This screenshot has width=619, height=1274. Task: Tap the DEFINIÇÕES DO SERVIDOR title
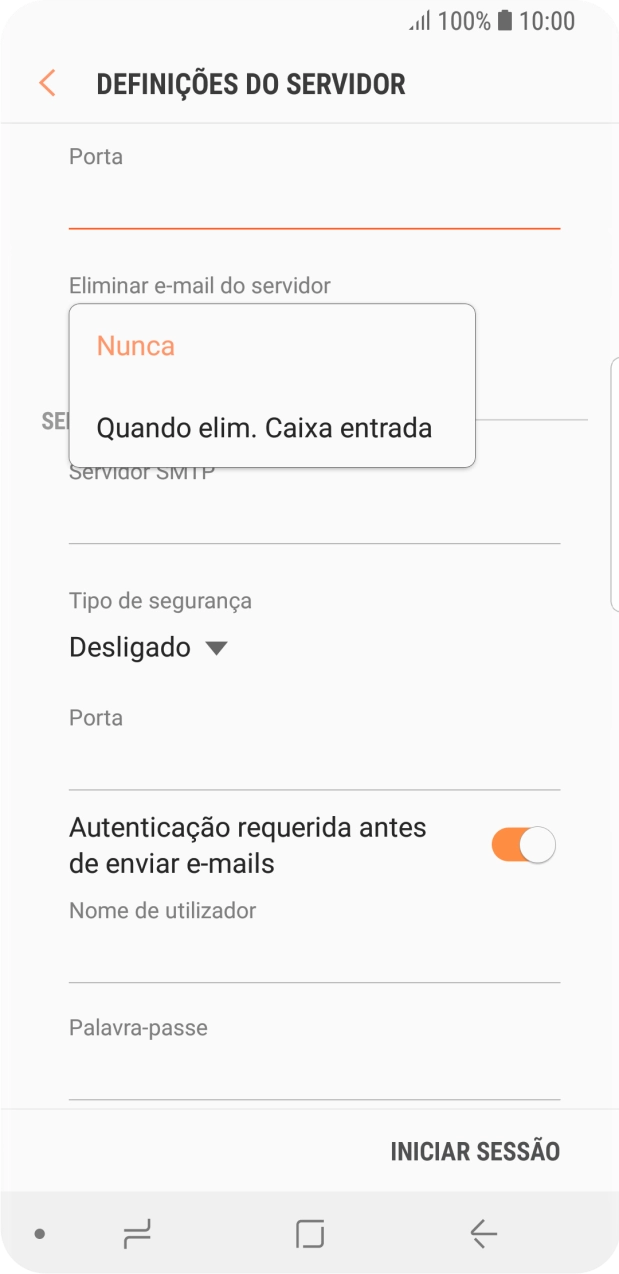(250, 83)
